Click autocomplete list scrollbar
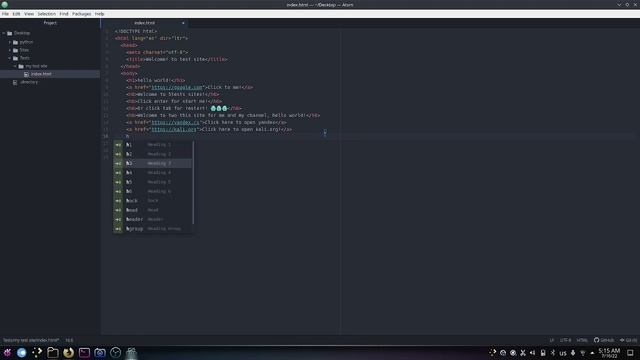 point(193,182)
